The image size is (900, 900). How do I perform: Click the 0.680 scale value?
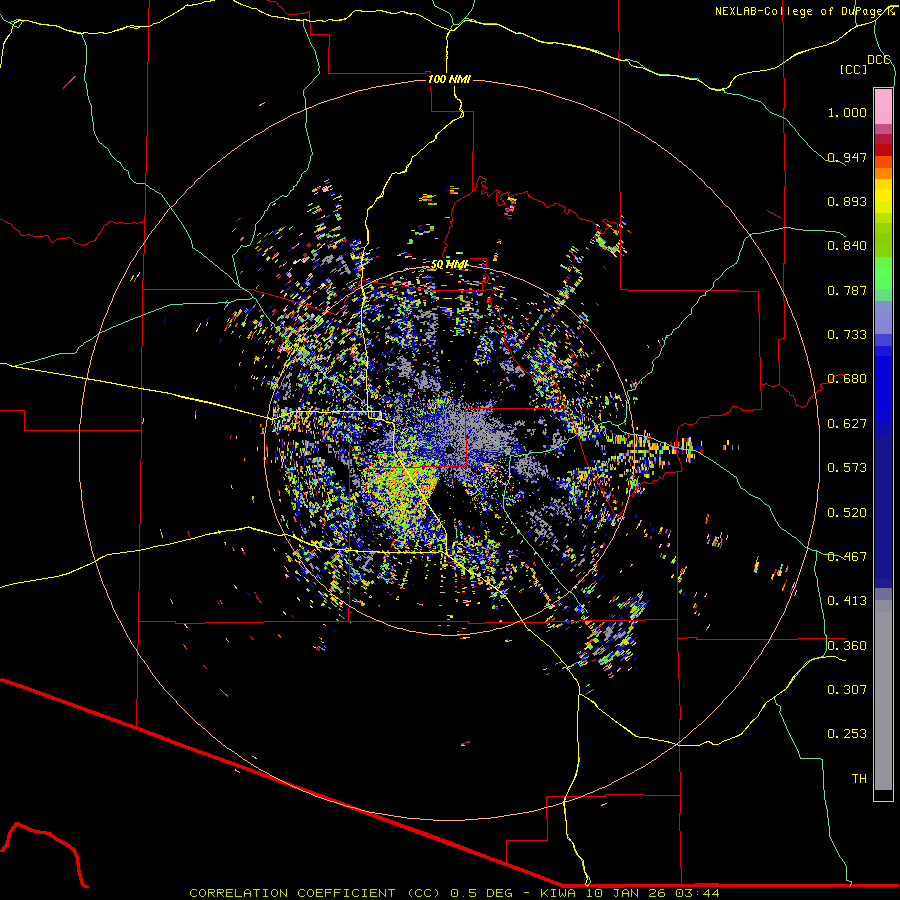coord(847,379)
